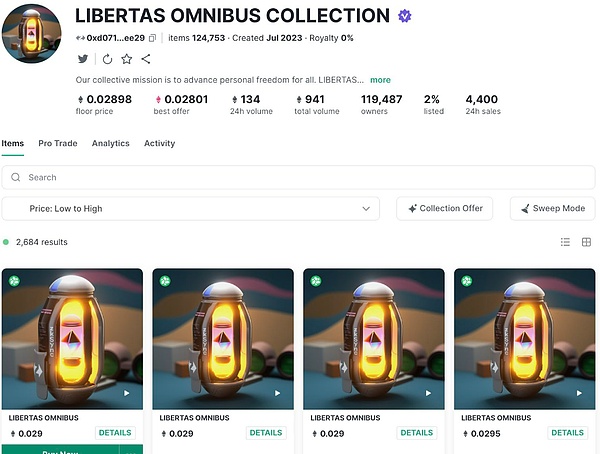Viewport: 600px width, 454px height.
Task: Open DETAILS for the 0.0295 priced NFT
Action: point(567,433)
